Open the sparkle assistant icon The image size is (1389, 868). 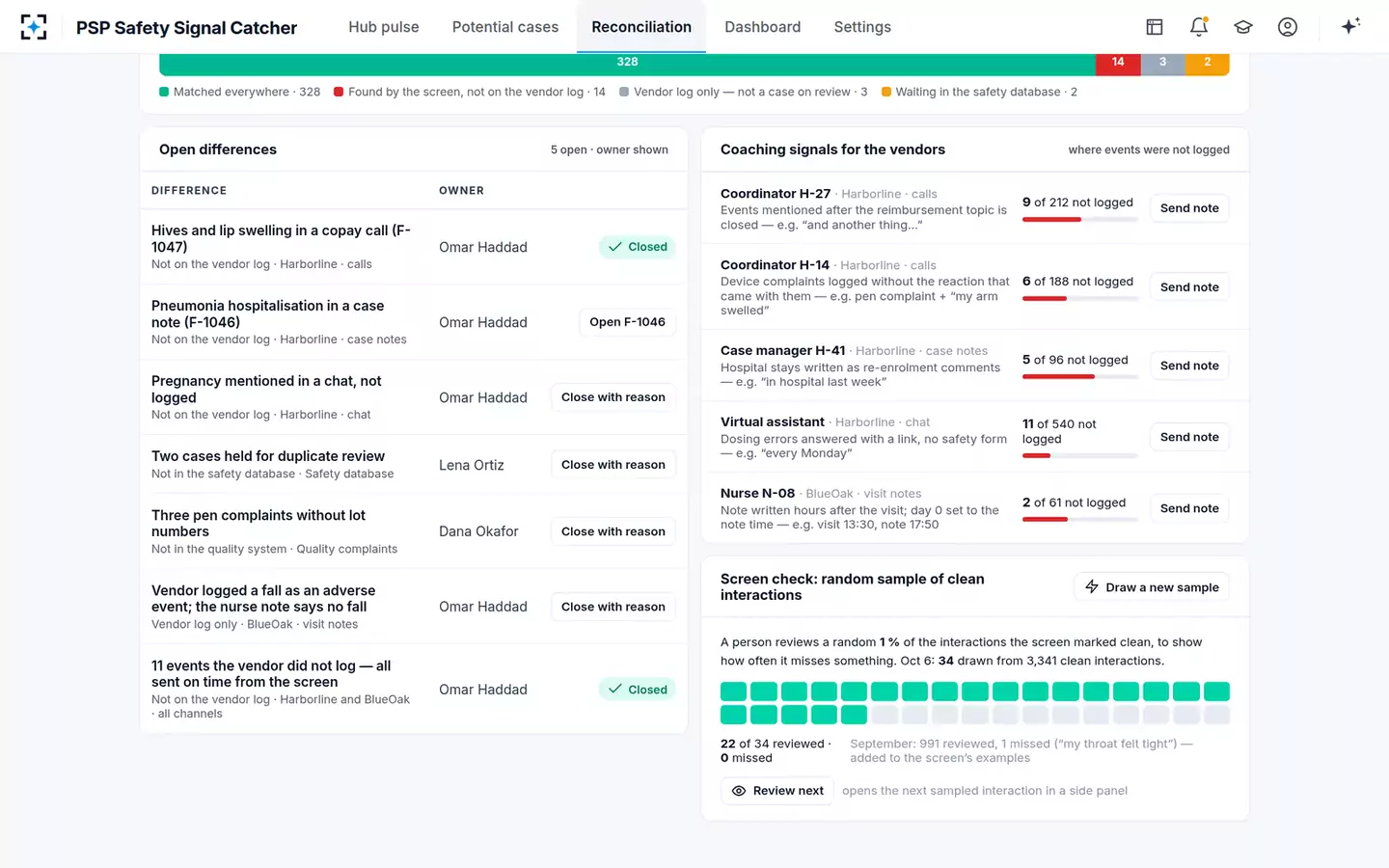pyautogui.click(x=1350, y=26)
